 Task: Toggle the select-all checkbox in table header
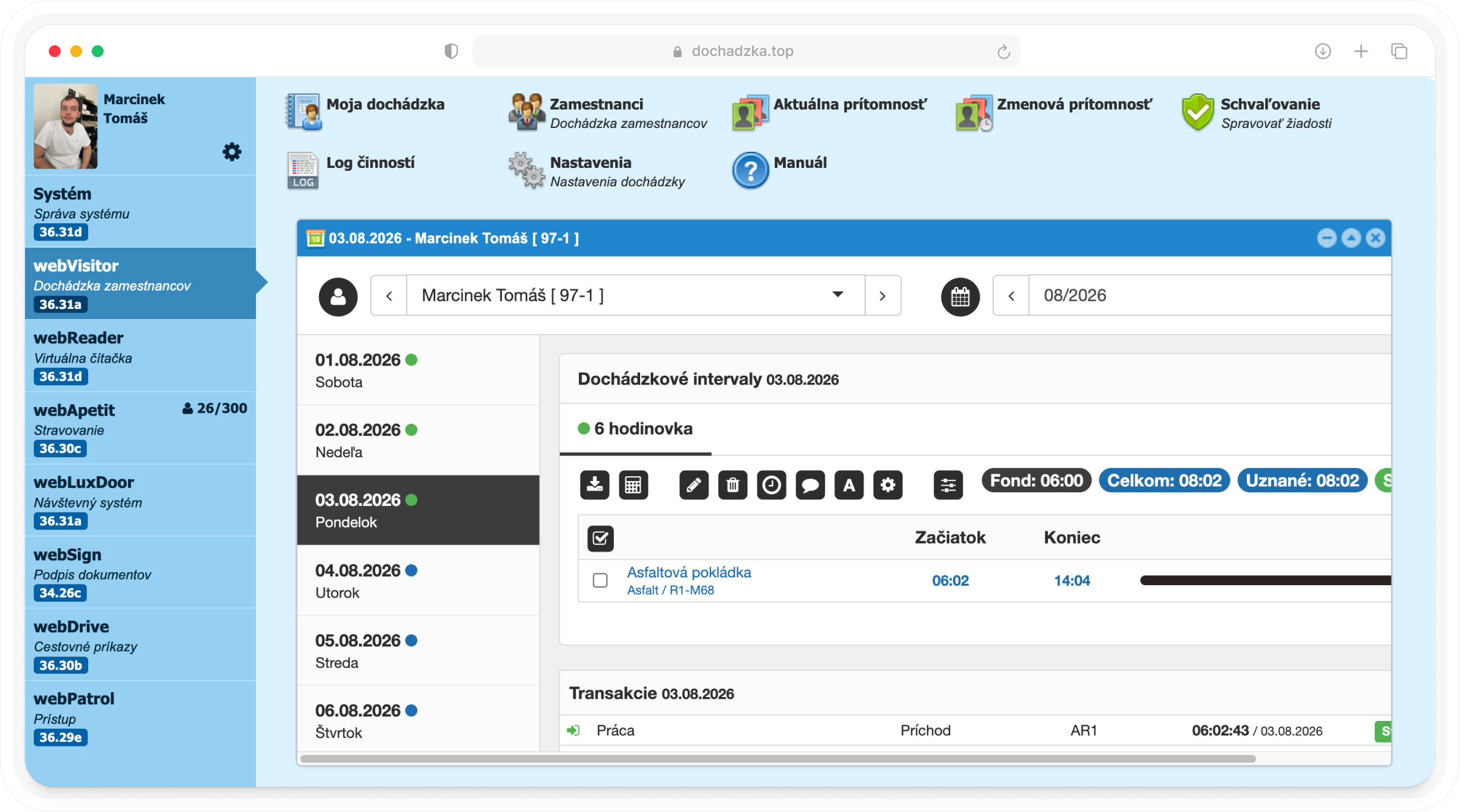600,538
